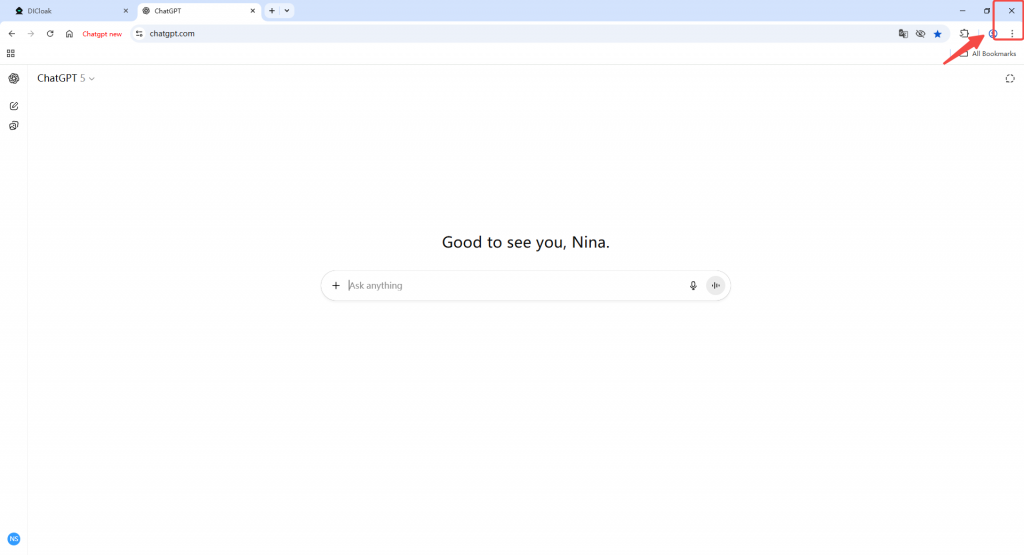This screenshot has width=1024, height=555.
Task: Open the NS account avatar menu
Action: [x=14, y=539]
